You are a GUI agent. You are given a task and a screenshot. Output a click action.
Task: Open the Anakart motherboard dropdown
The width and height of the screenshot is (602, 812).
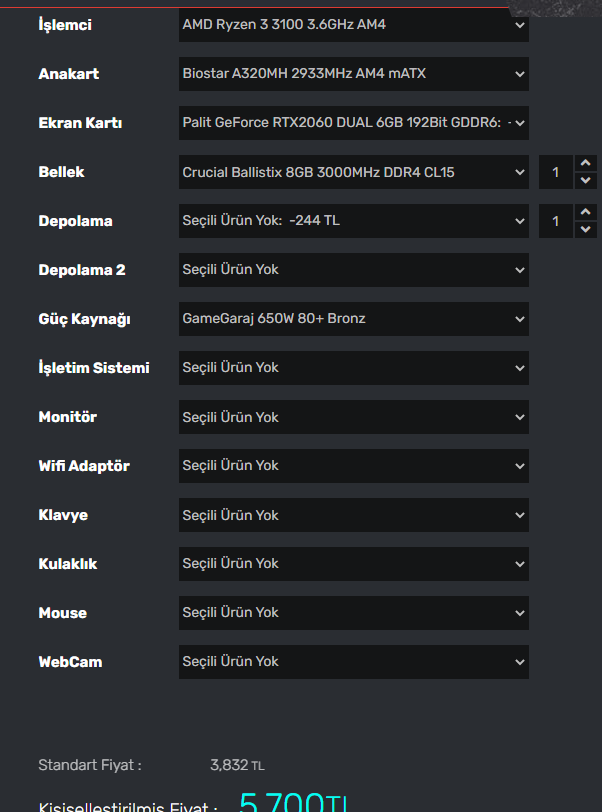tap(353, 74)
